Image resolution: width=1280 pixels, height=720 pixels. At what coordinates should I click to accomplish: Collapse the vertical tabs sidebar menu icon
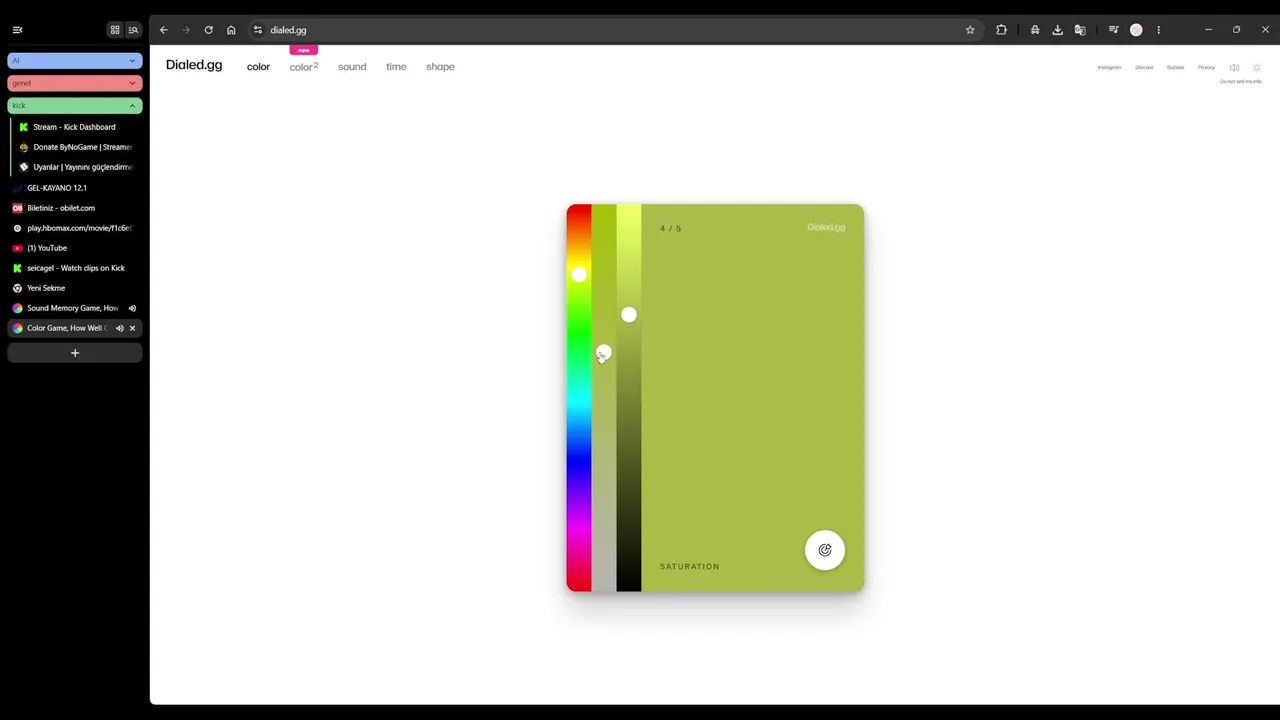coord(17,30)
